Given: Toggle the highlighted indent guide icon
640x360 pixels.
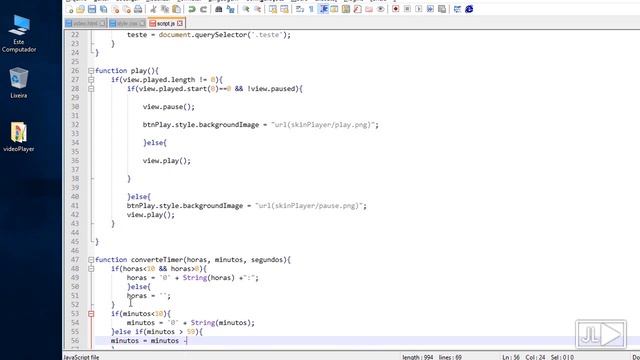Looking at the screenshot, I should pyautogui.click(x=323, y=9).
